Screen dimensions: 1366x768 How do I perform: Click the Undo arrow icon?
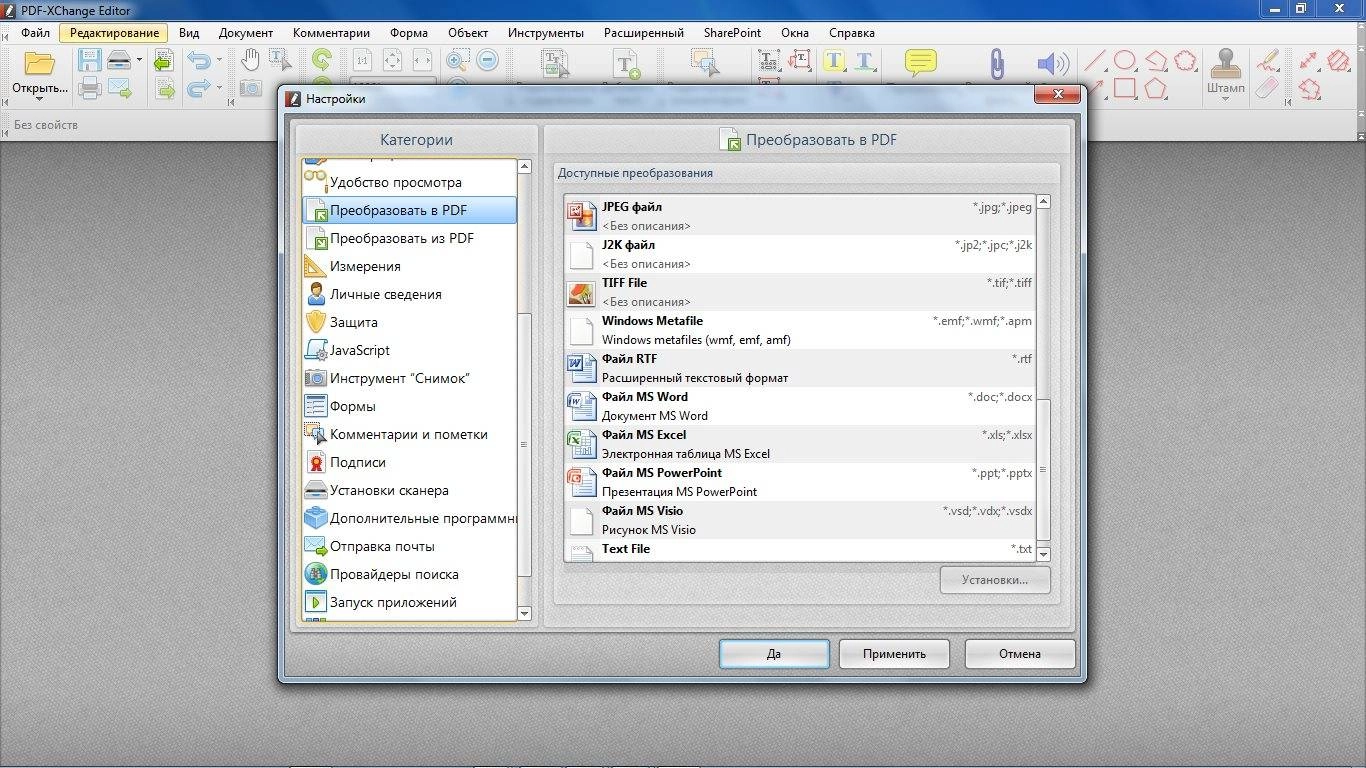pos(199,60)
